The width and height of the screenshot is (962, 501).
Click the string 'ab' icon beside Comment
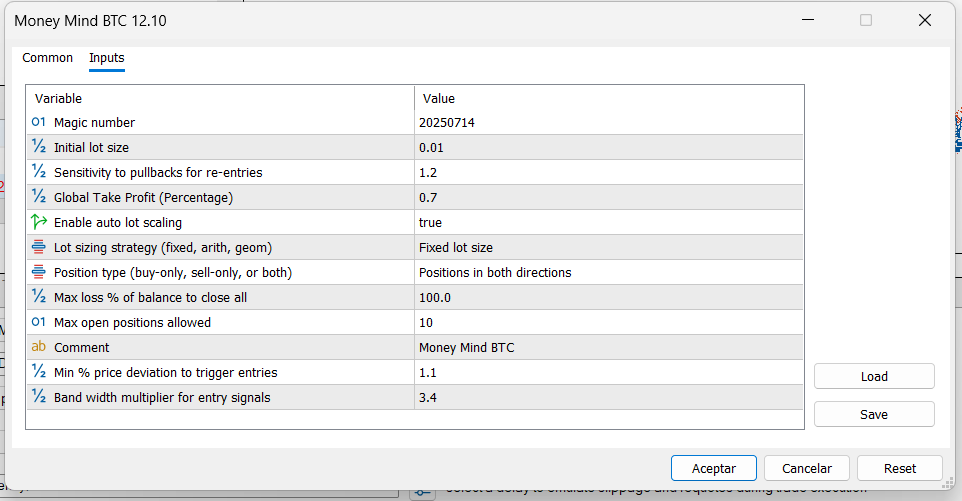pyautogui.click(x=39, y=347)
